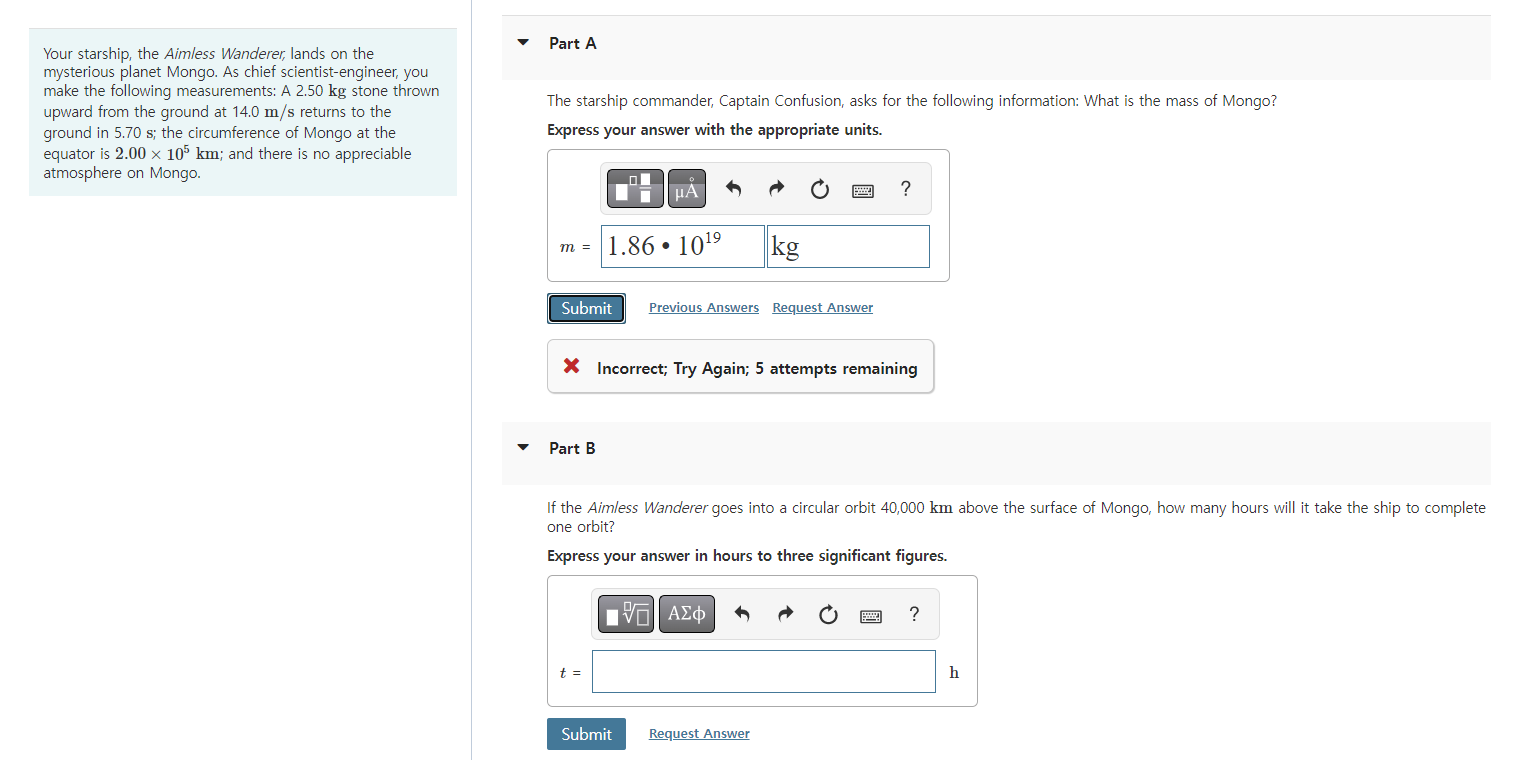Collapse the Part B section
This screenshot has width=1518, height=760.
pyautogui.click(x=522, y=448)
